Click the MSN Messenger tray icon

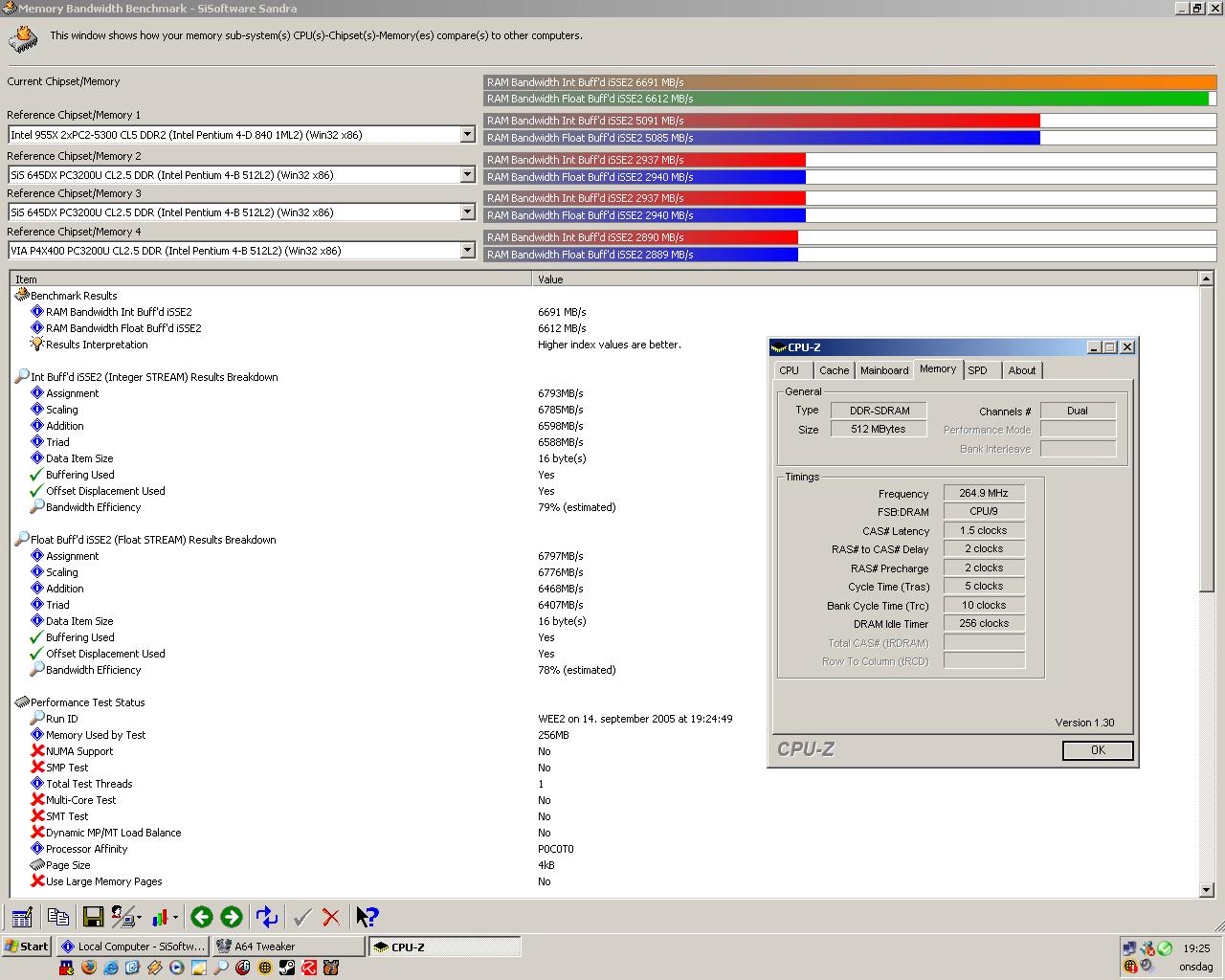click(1147, 948)
